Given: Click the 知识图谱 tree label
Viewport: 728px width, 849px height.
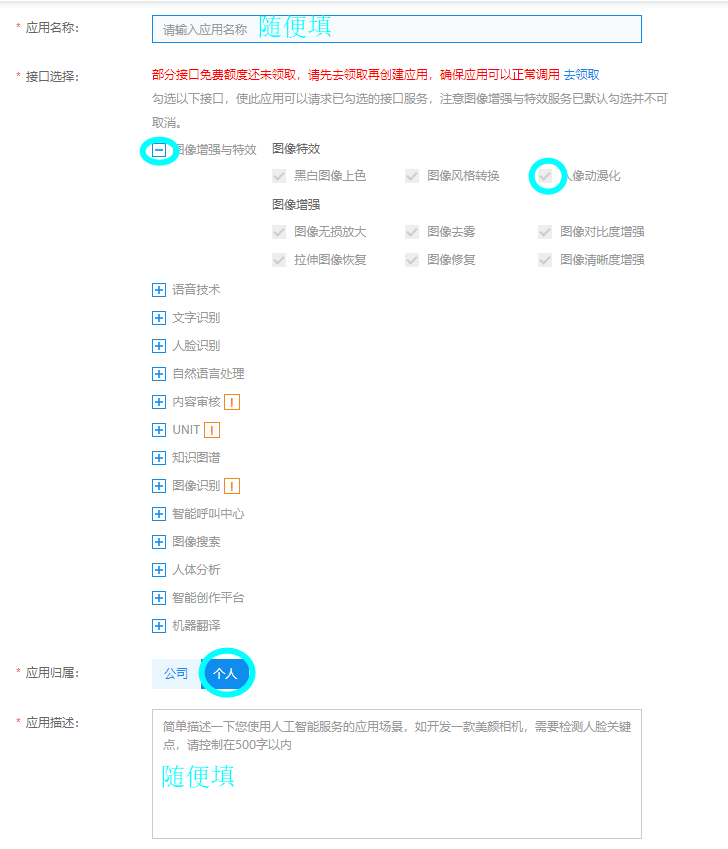Looking at the screenshot, I should pyautogui.click(x=196, y=458).
